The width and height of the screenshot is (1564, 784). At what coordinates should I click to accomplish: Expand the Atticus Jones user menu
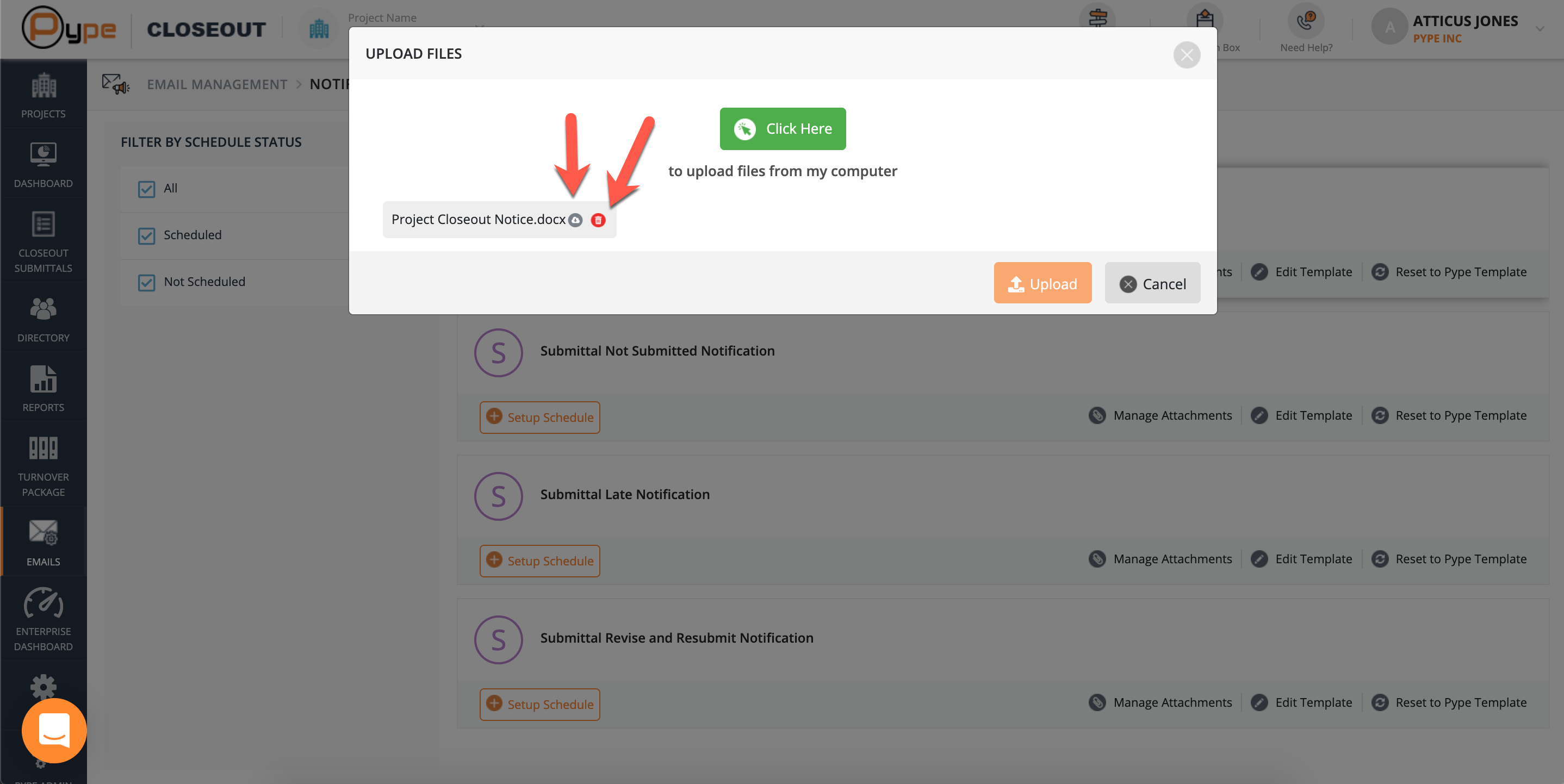coord(1539,28)
